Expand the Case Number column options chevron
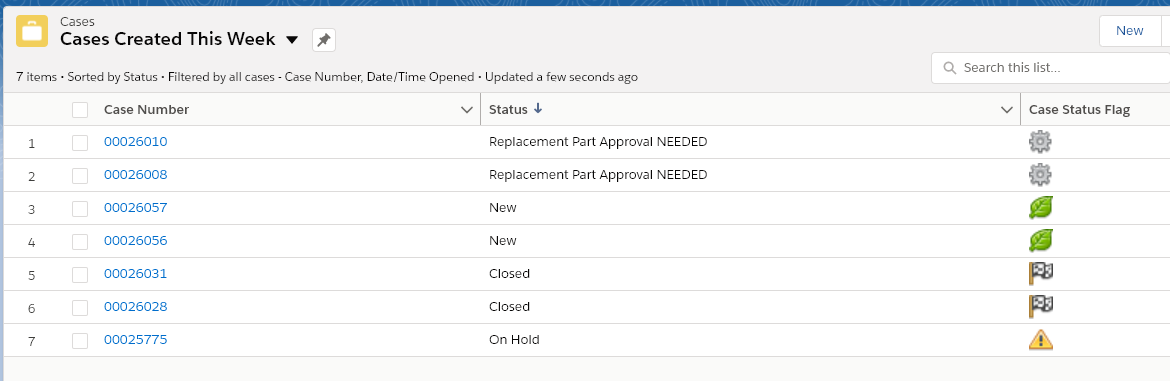 (x=467, y=110)
